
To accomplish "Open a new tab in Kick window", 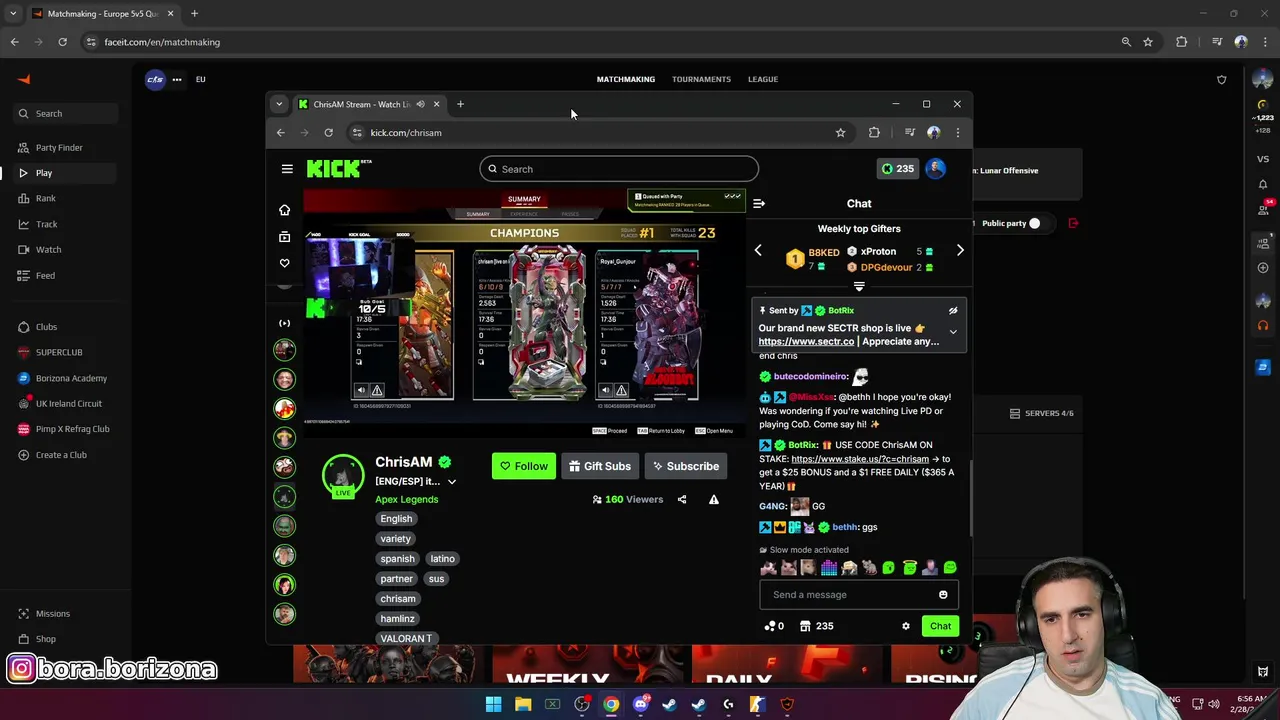I will pyautogui.click(x=460, y=104).
